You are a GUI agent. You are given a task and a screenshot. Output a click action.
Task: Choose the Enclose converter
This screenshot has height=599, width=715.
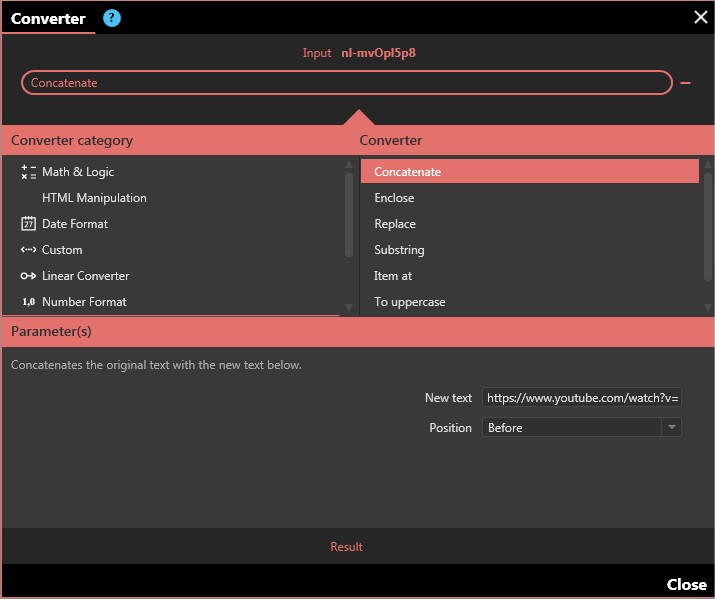[x=394, y=198]
